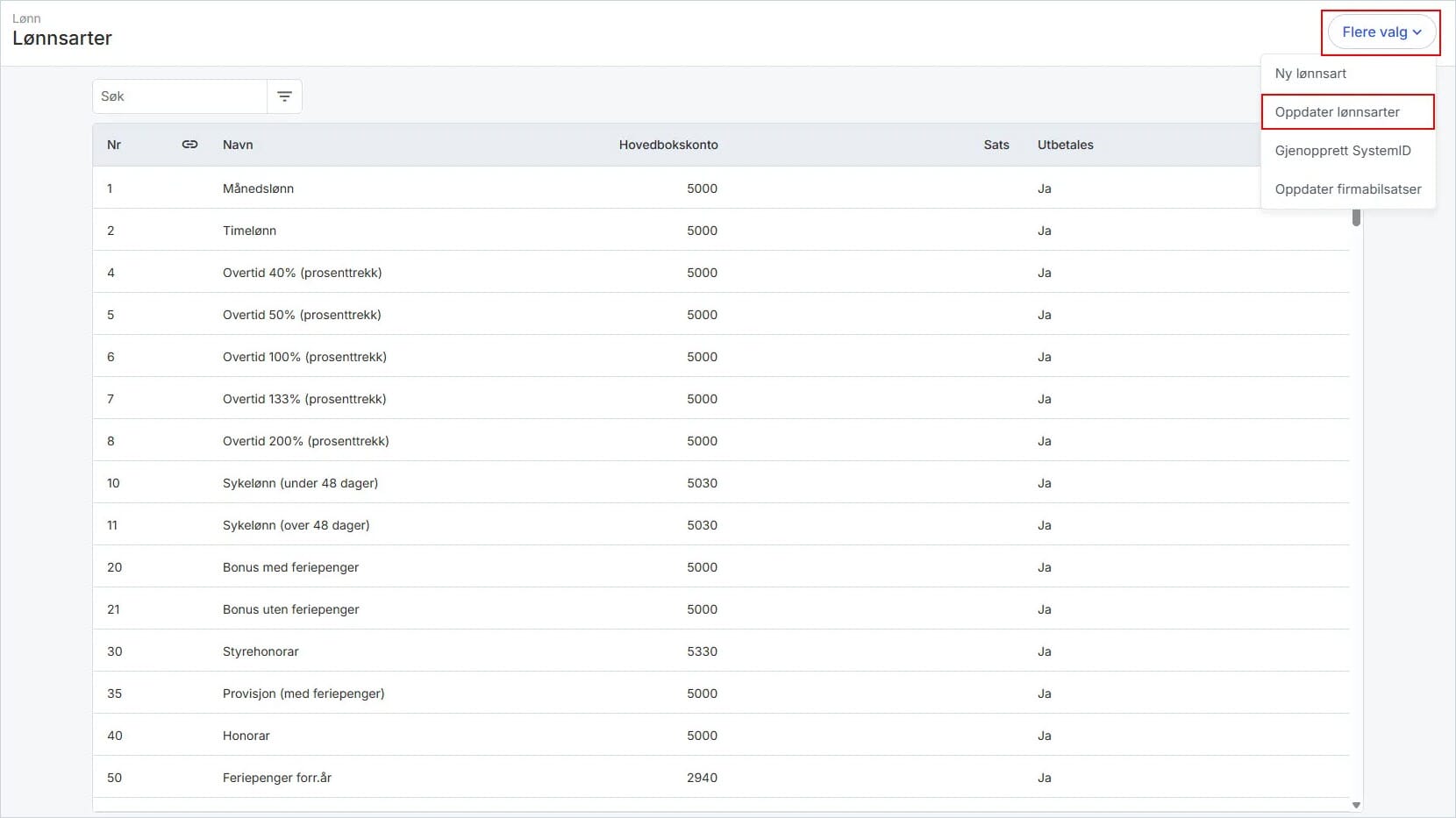Open the filter icon beside search
Viewport: 1456px width, 818px height.
click(284, 96)
